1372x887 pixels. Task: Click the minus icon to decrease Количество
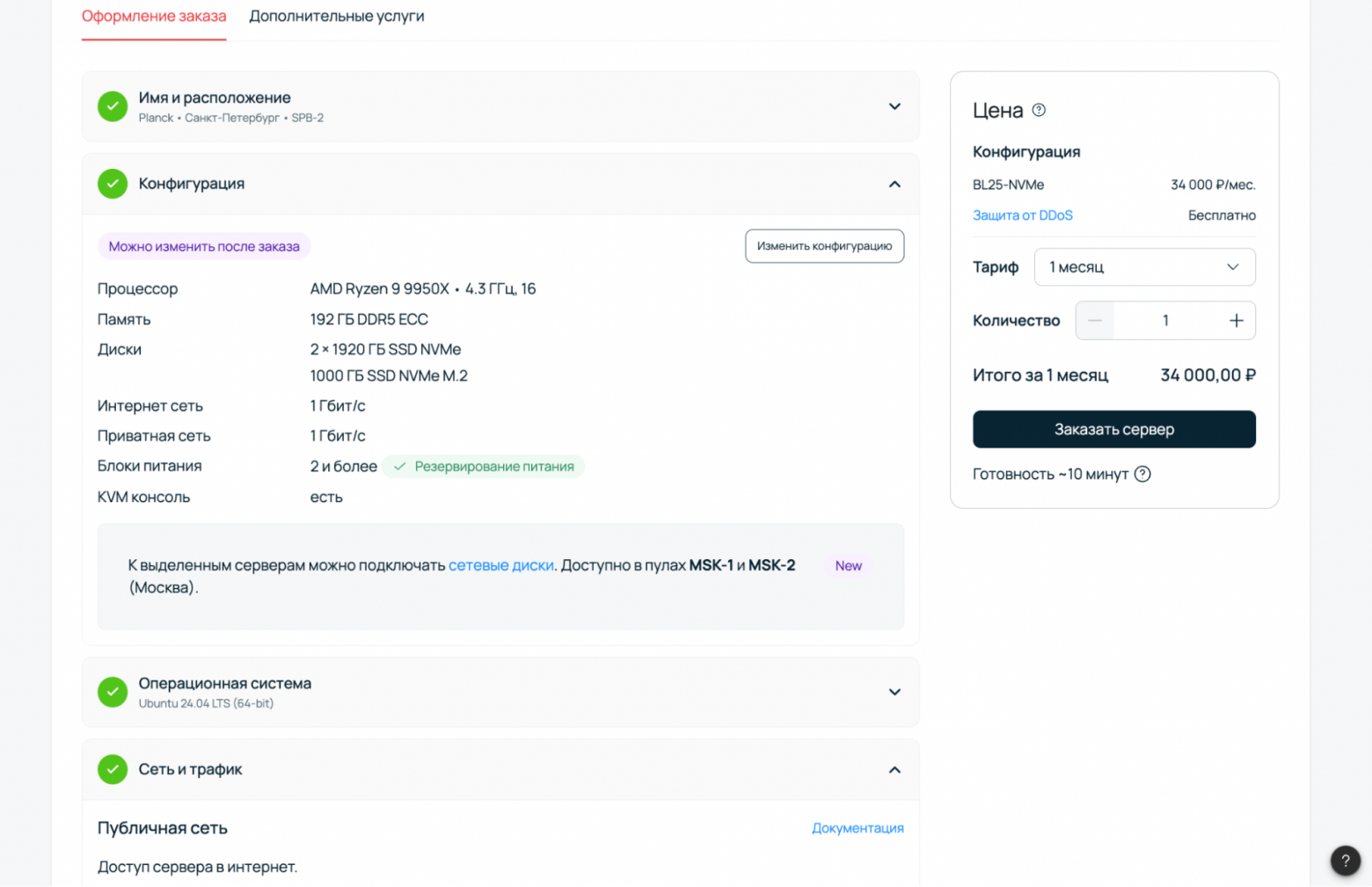(x=1095, y=321)
